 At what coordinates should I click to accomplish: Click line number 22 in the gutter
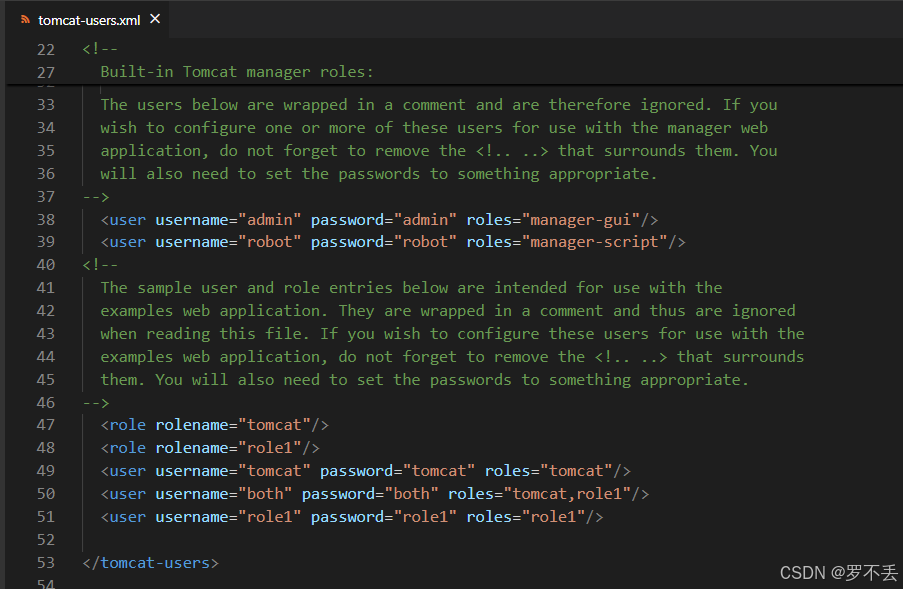point(45,50)
